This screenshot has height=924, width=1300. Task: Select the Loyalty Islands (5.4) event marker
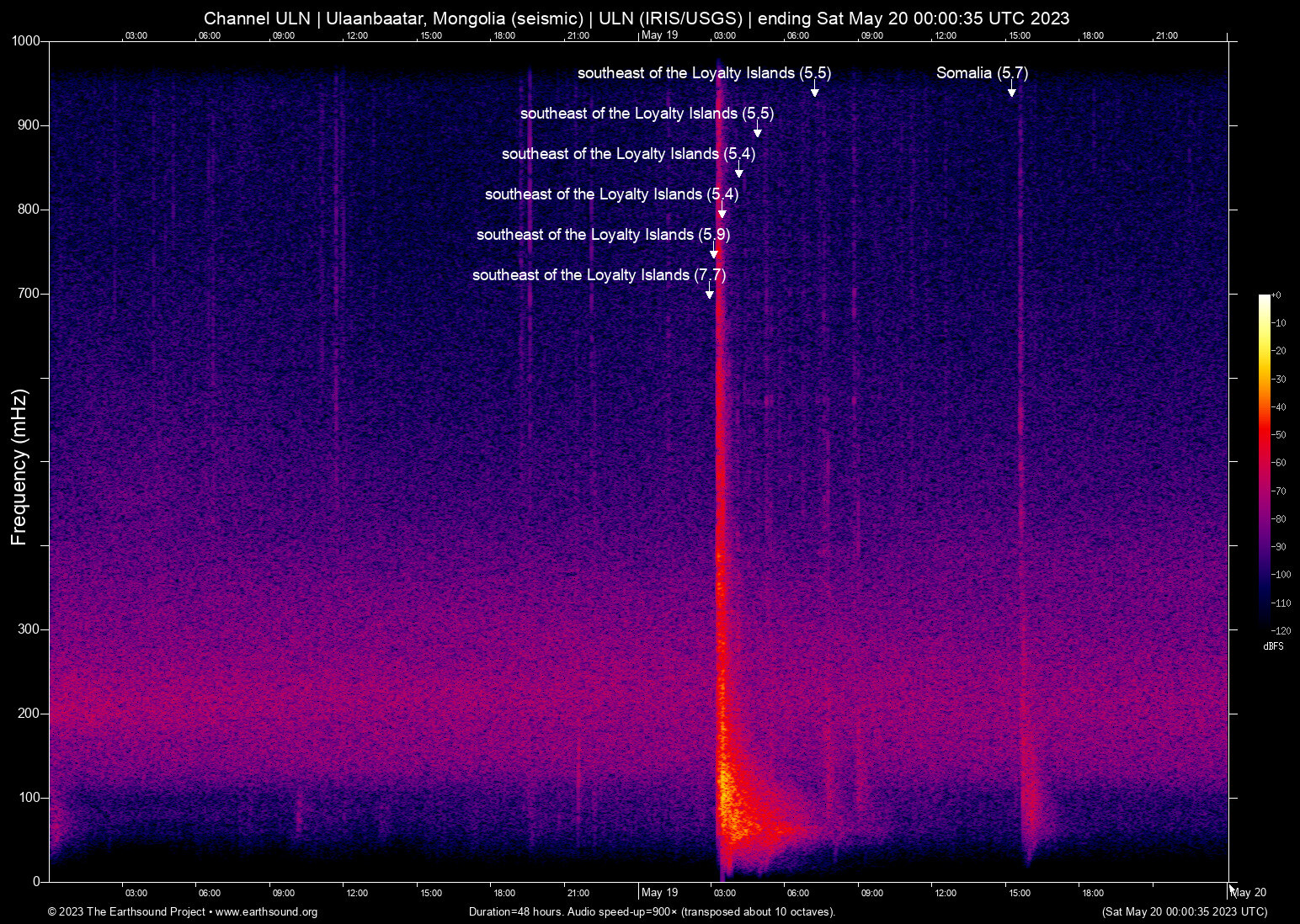tap(740, 172)
